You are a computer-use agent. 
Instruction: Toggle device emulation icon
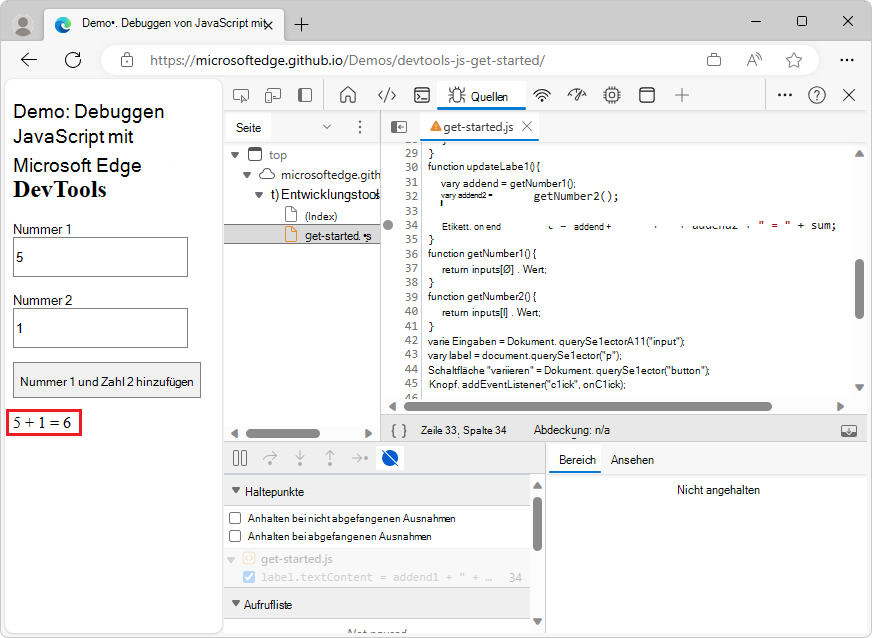click(273, 96)
